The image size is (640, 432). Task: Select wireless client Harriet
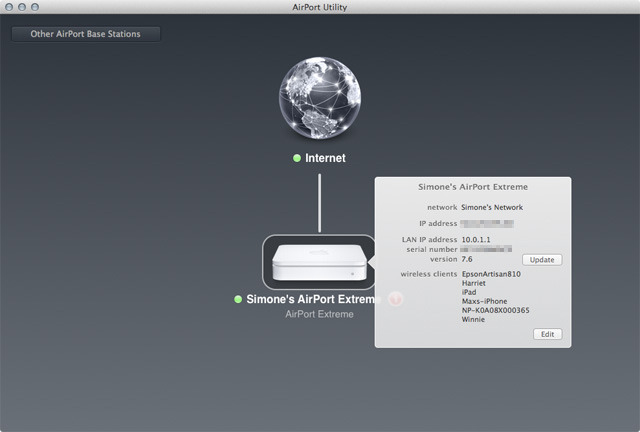coord(474,283)
